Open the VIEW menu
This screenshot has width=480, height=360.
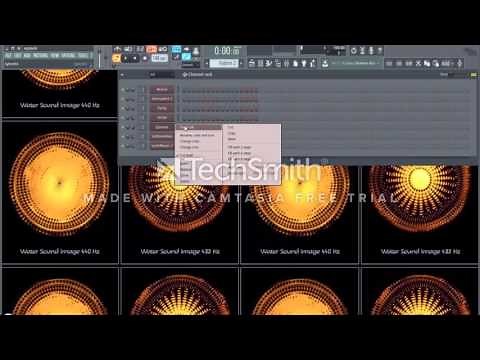click(x=55, y=56)
